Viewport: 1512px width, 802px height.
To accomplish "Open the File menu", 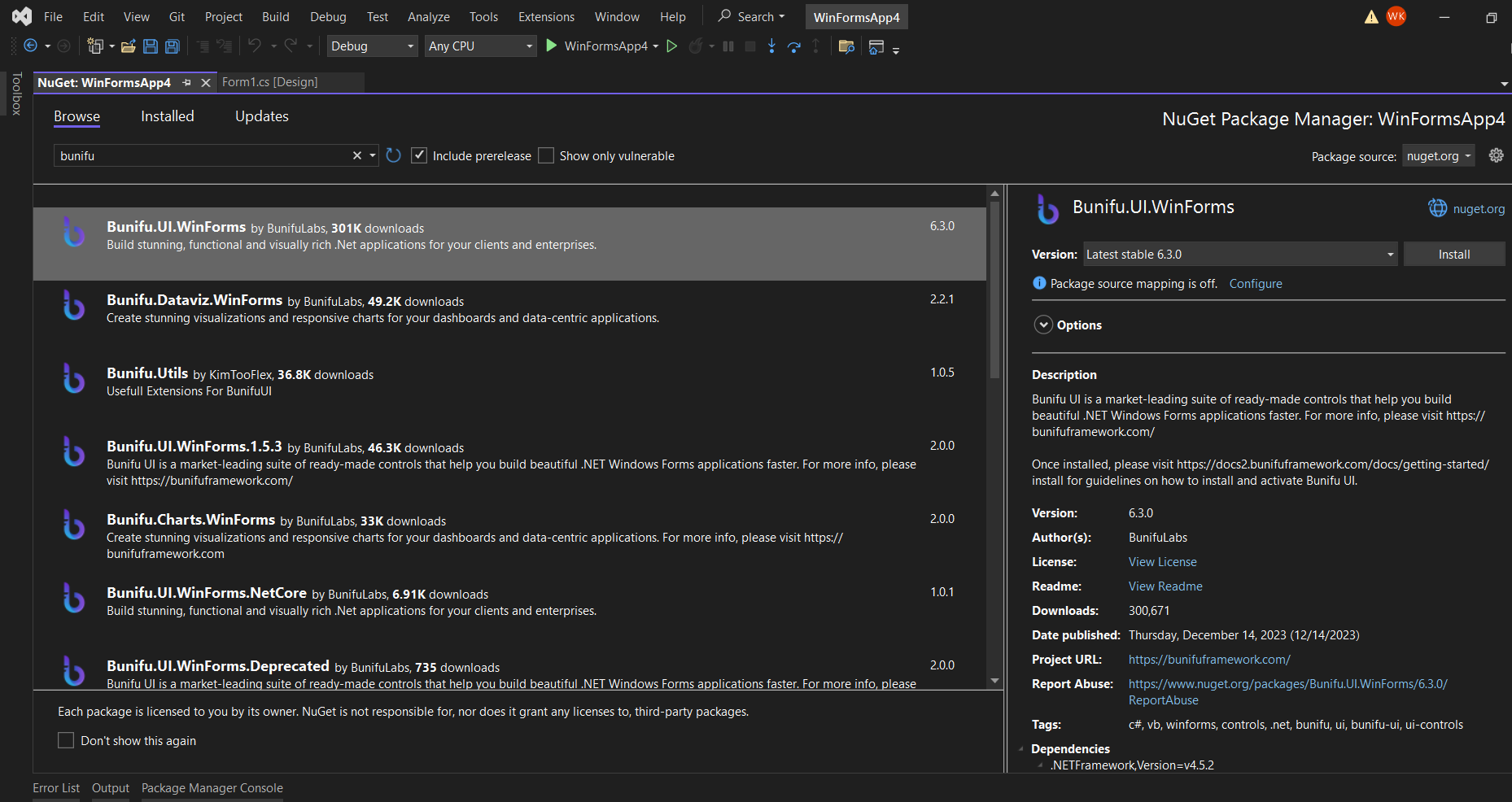I will point(54,17).
